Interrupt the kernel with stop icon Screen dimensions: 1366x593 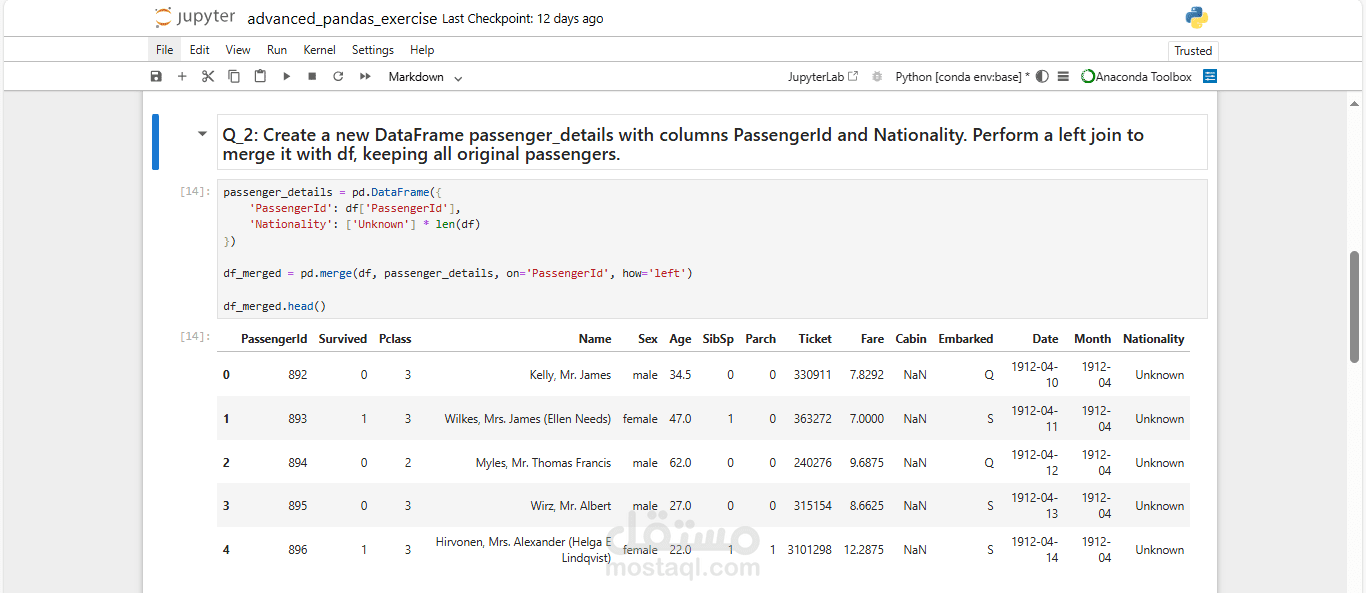coord(312,77)
